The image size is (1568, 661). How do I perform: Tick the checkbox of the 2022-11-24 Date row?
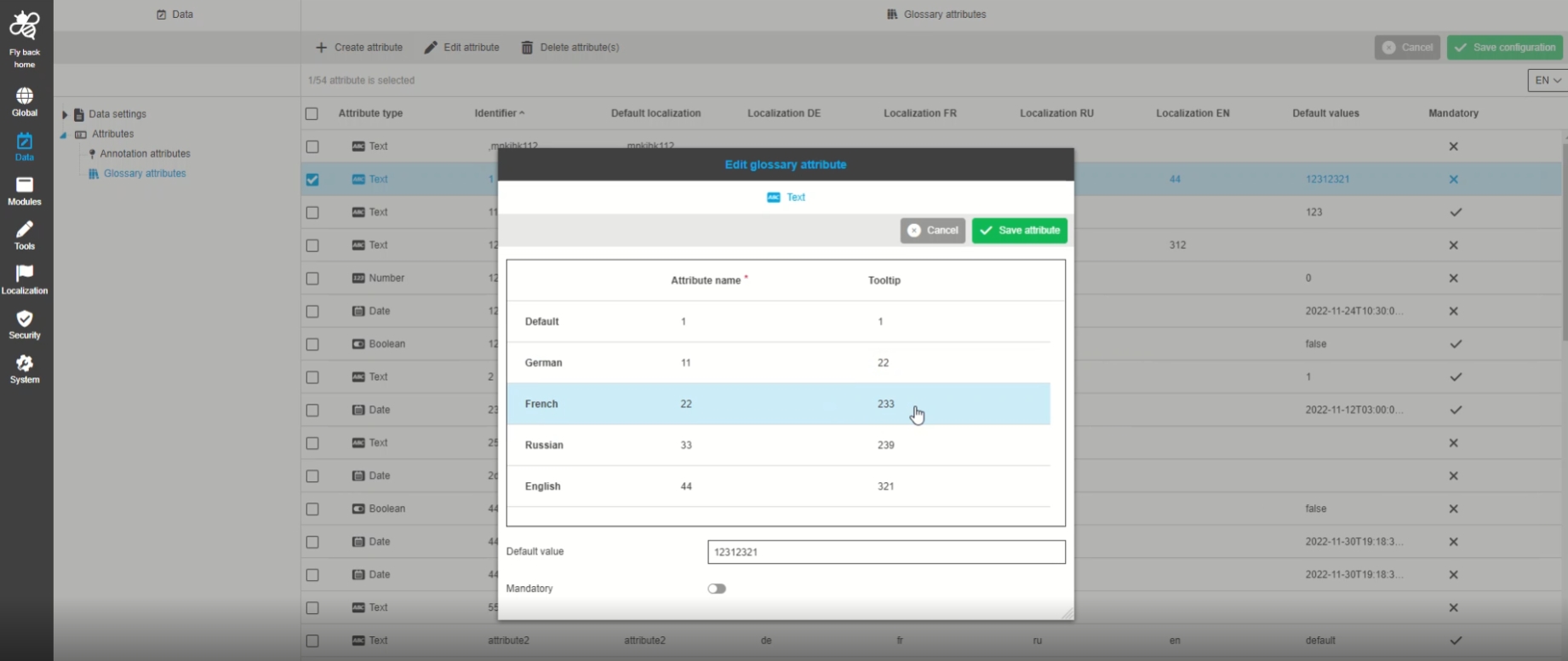312,312
